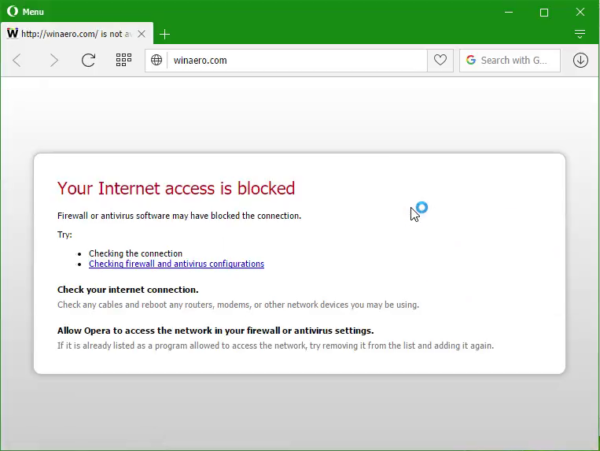Maximize the Opera window
Viewport: 600px width, 451px height.
(544, 13)
